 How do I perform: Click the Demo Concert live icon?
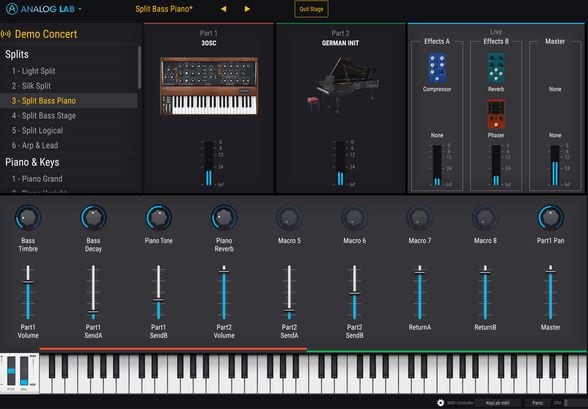click(6, 34)
